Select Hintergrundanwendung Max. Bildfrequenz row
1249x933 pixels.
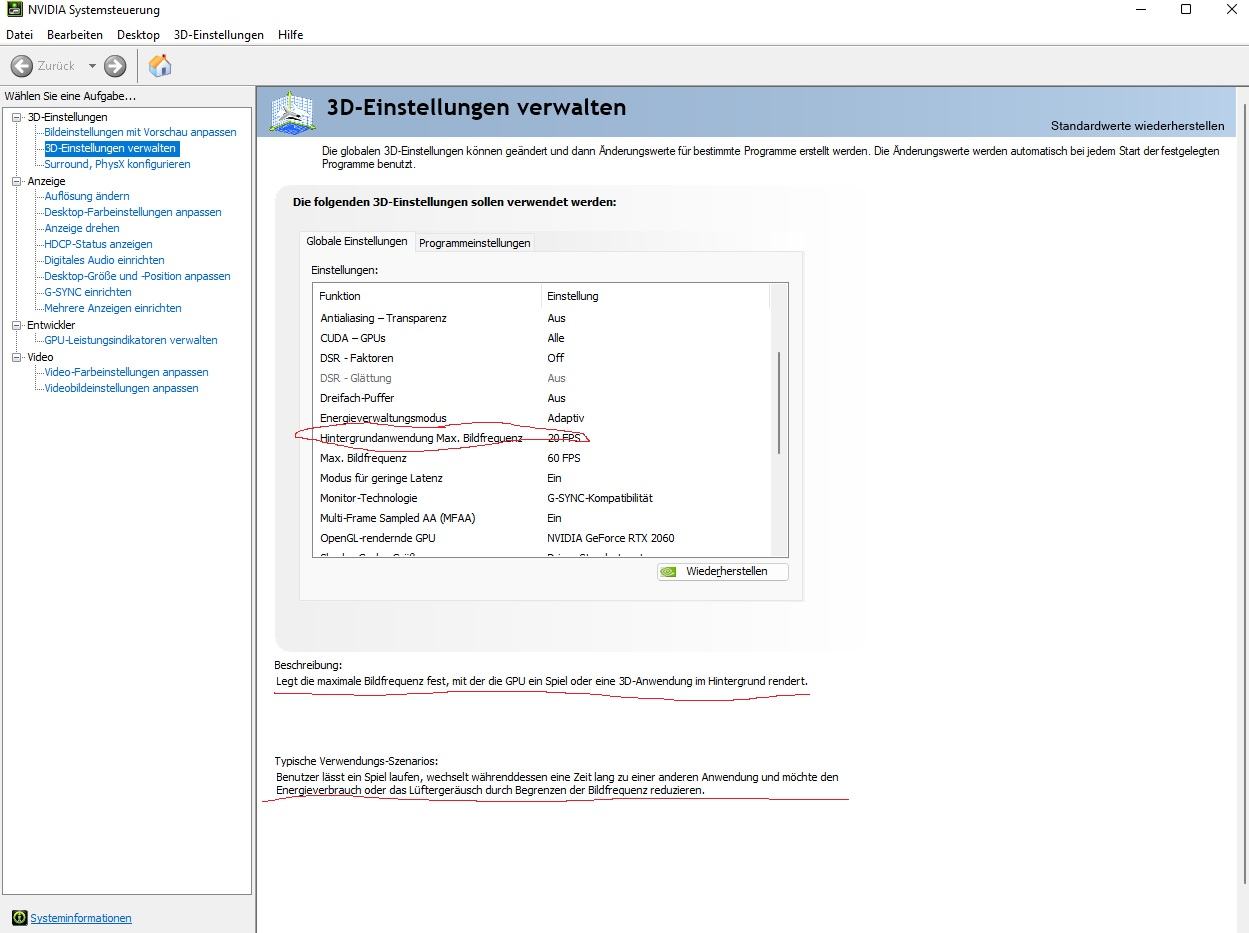coord(541,438)
